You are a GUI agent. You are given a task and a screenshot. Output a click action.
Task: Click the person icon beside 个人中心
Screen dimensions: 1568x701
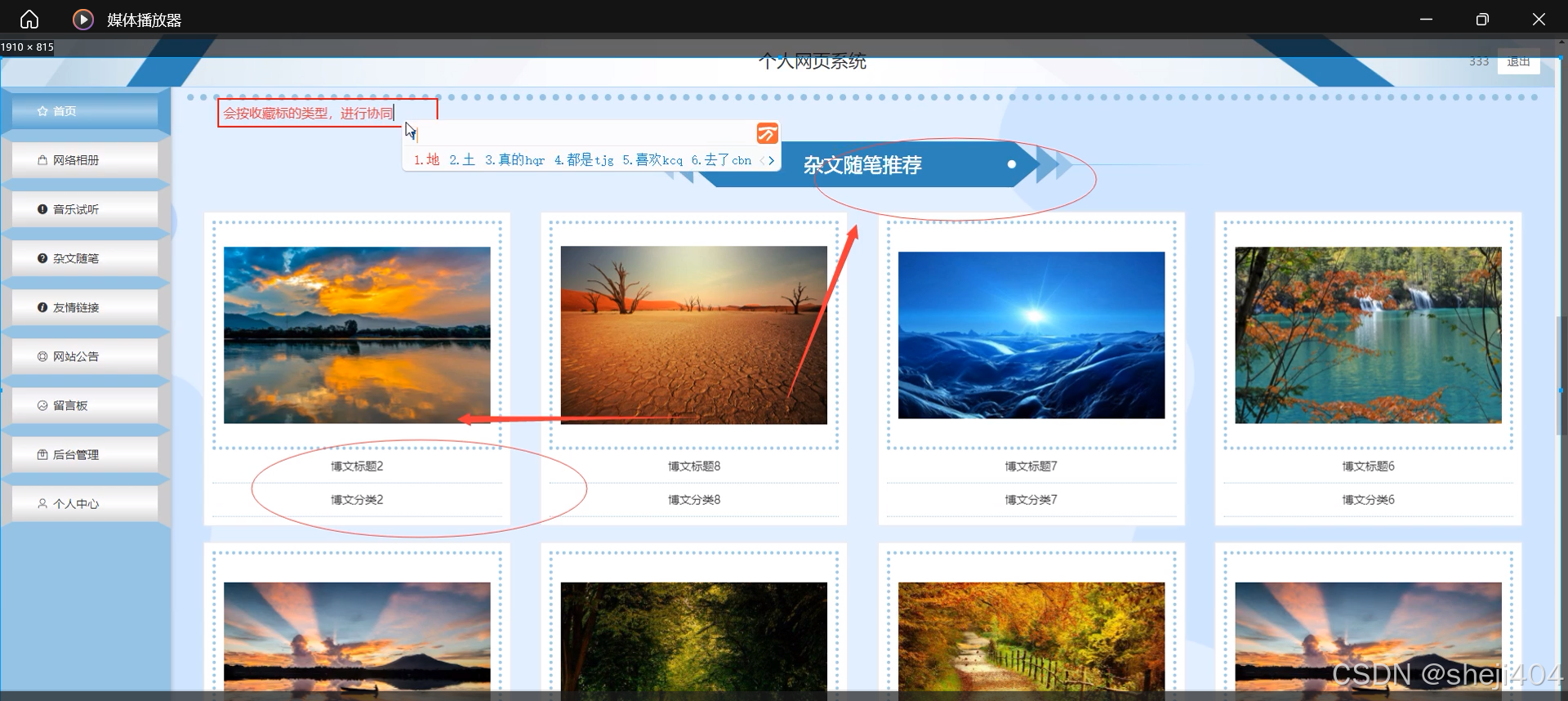coord(42,503)
